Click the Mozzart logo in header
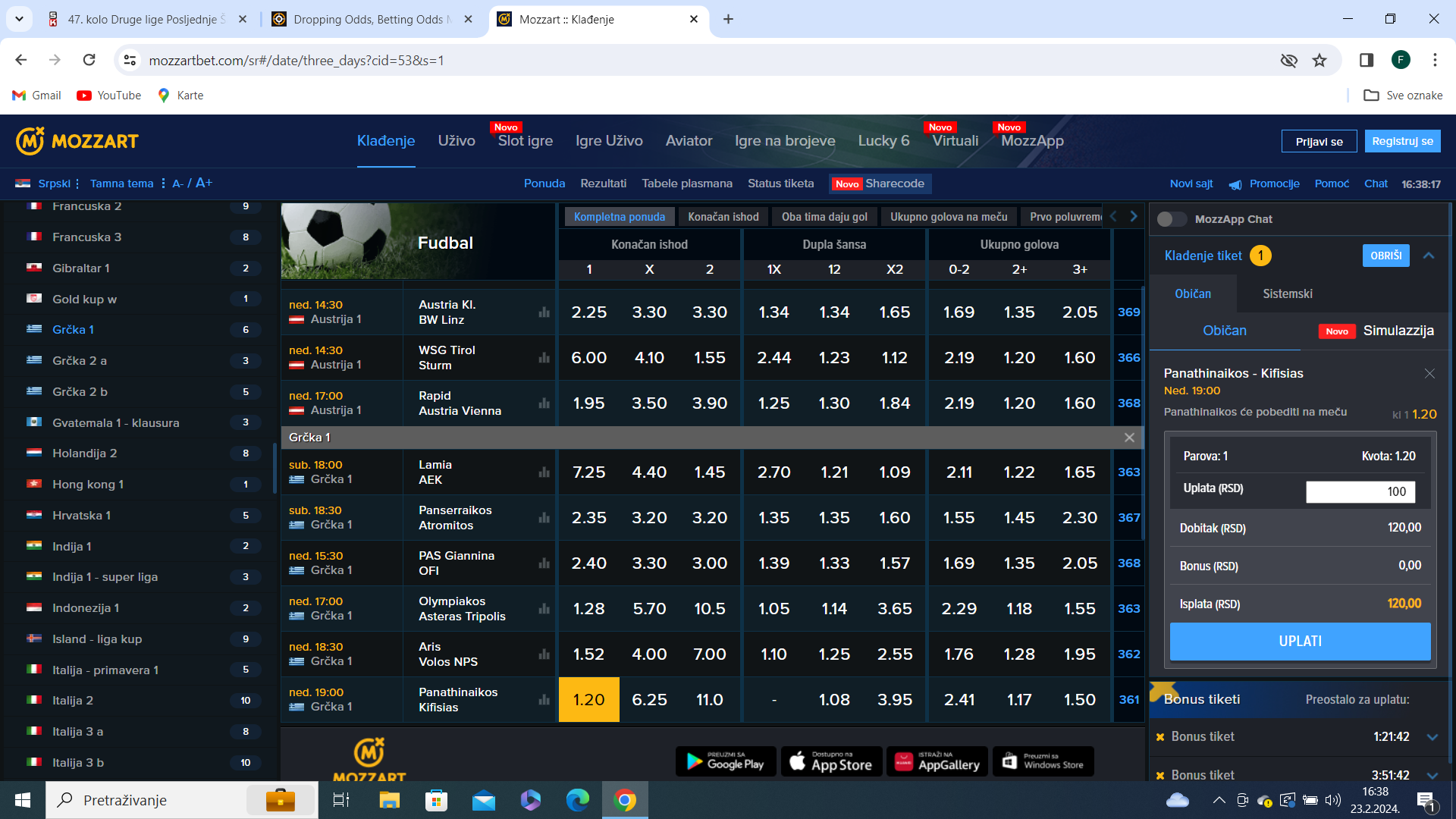This screenshot has height=819, width=1456. pyautogui.click(x=77, y=141)
